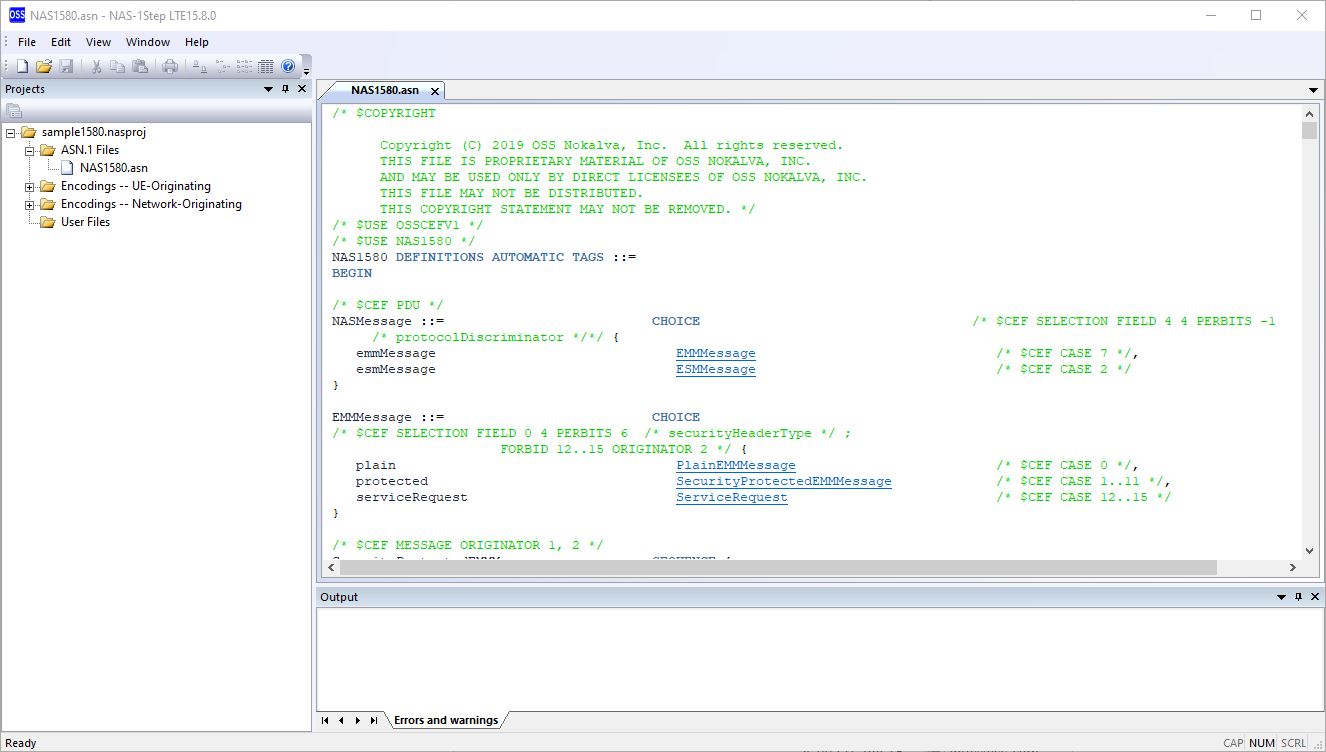This screenshot has height=752, width=1326.
Task: Click editor scroll right arrow
Action: [x=1294, y=567]
